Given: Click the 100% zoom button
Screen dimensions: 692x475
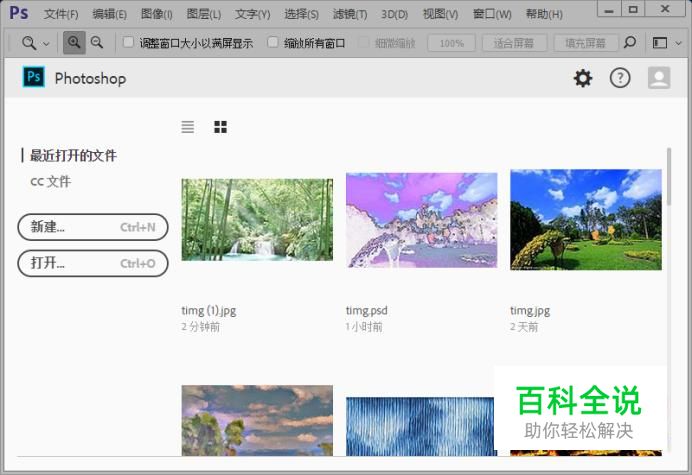Looking at the screenshot, I should 451,43.
